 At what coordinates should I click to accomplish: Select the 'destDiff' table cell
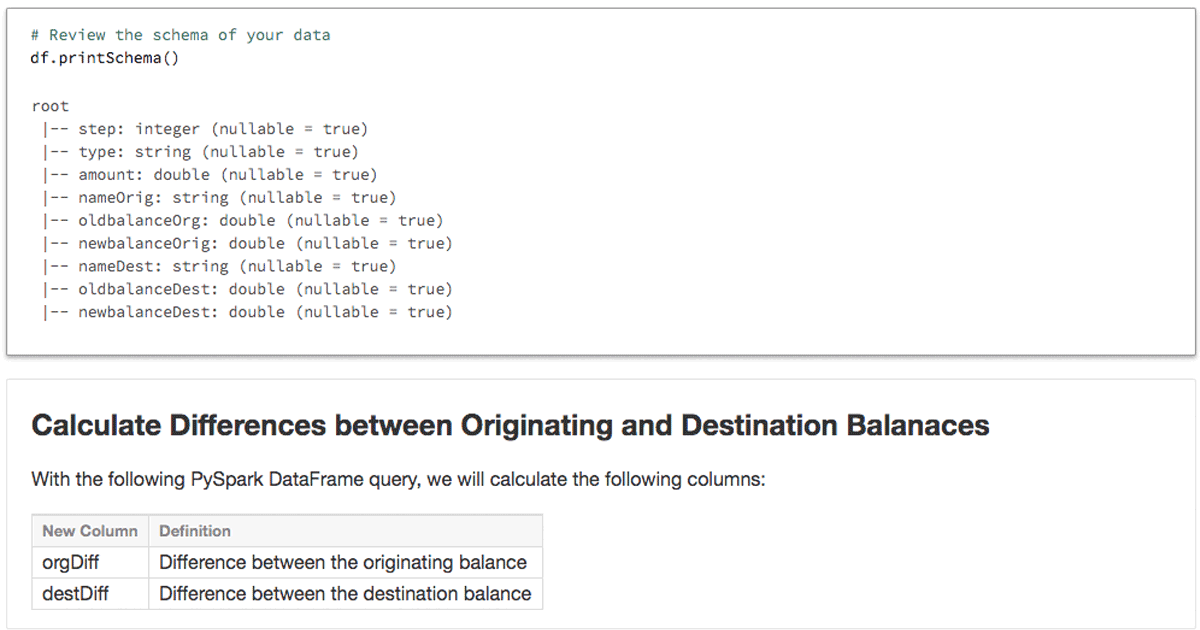point(76,594)
